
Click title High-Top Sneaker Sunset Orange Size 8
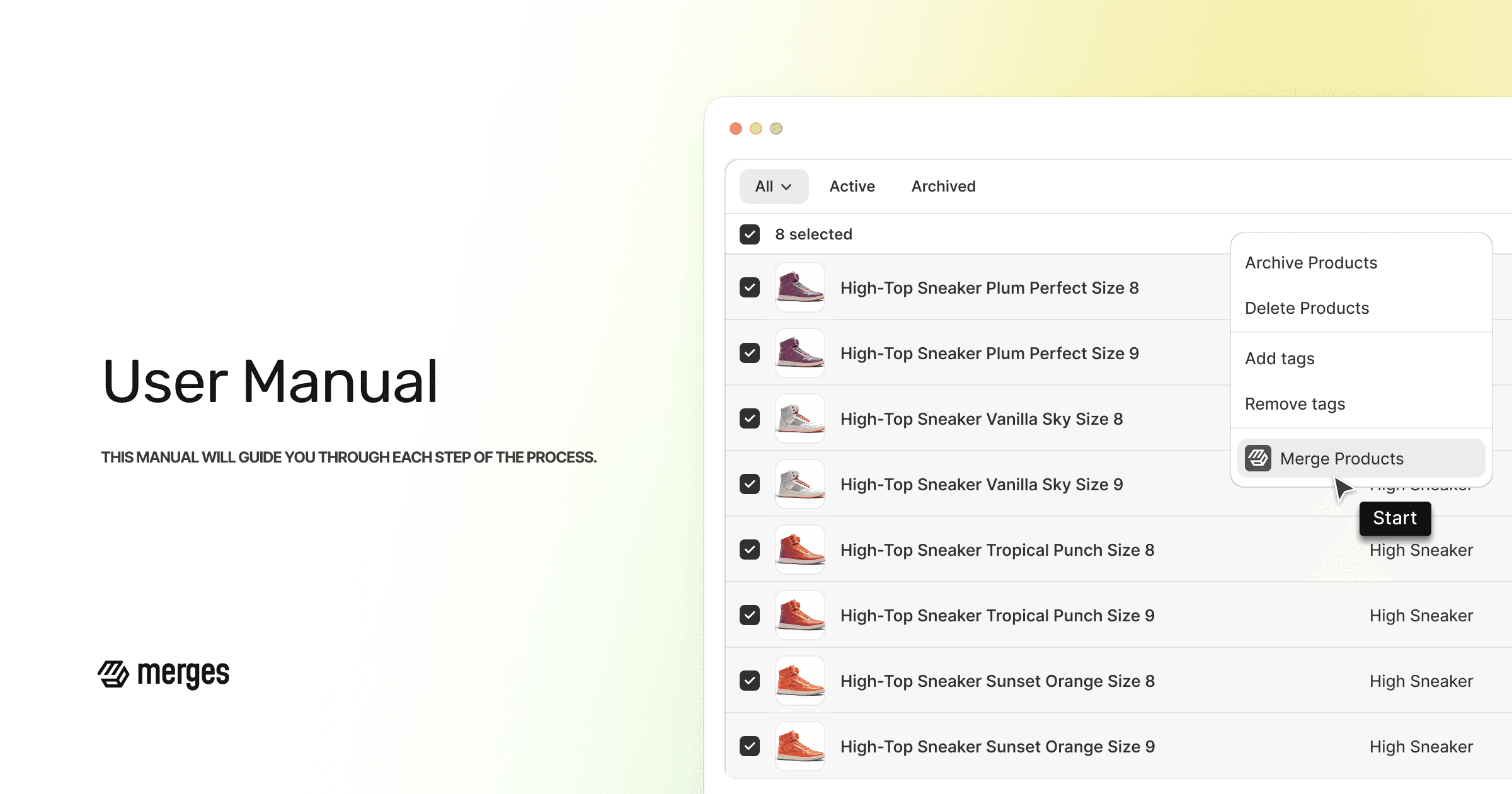pos(998,681)
